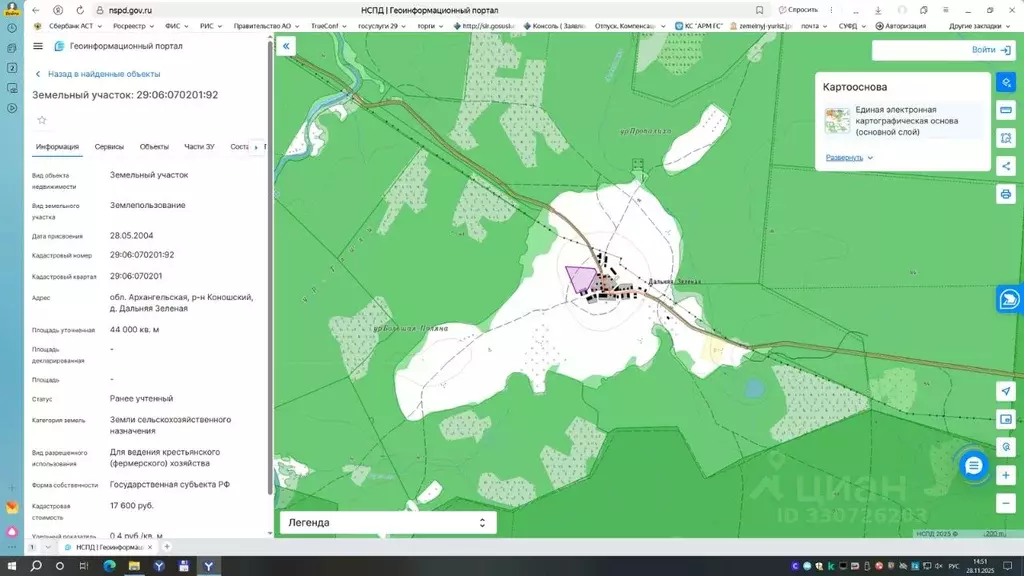Open the hamburger menu beside Геоинформационный портал

point(38,46)
